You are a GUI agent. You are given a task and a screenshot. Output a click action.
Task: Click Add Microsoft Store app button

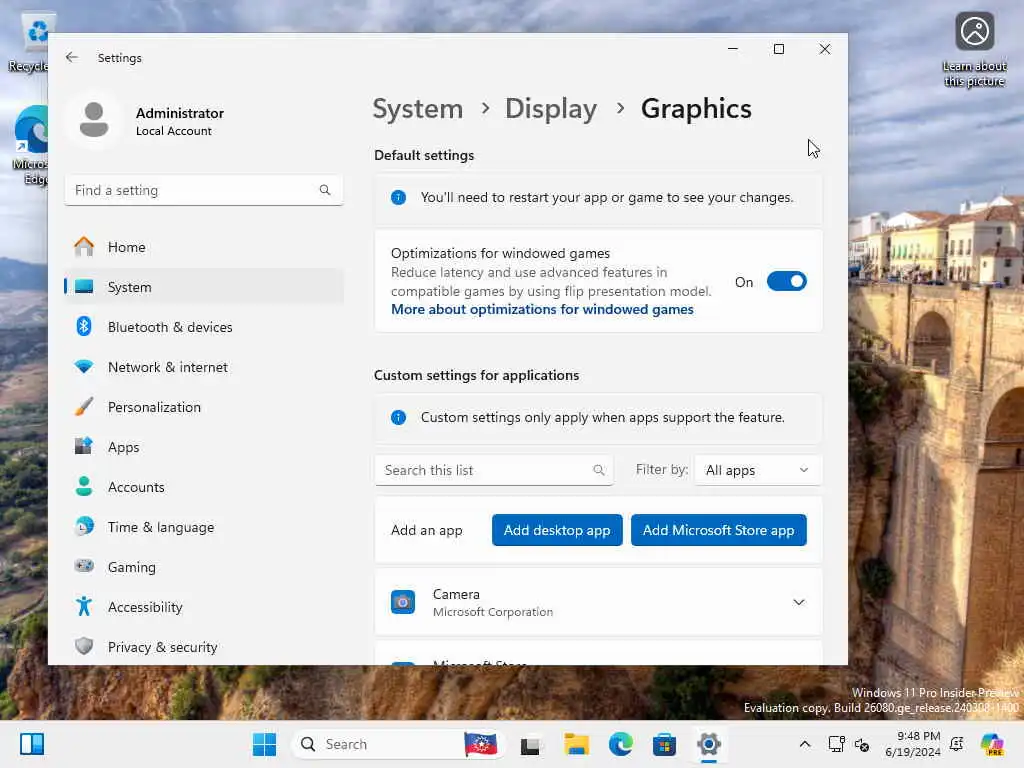click(x=718, y=530)
